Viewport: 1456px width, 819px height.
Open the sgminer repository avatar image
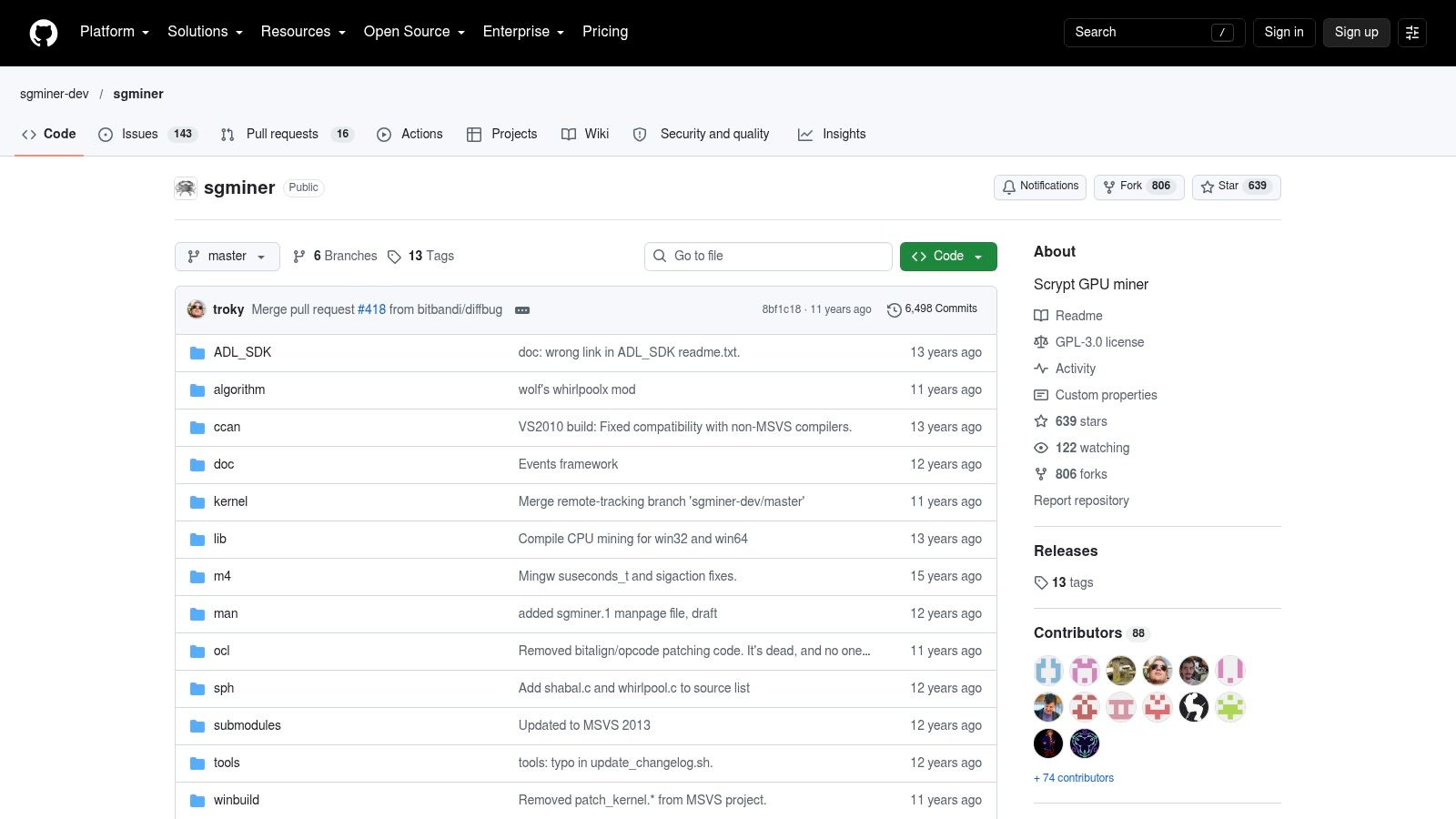tap(186, 187)
